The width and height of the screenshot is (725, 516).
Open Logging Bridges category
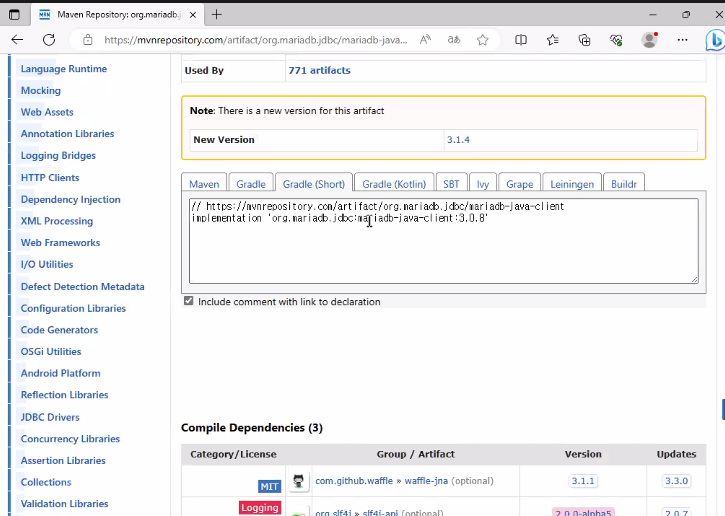click(58, 156)
